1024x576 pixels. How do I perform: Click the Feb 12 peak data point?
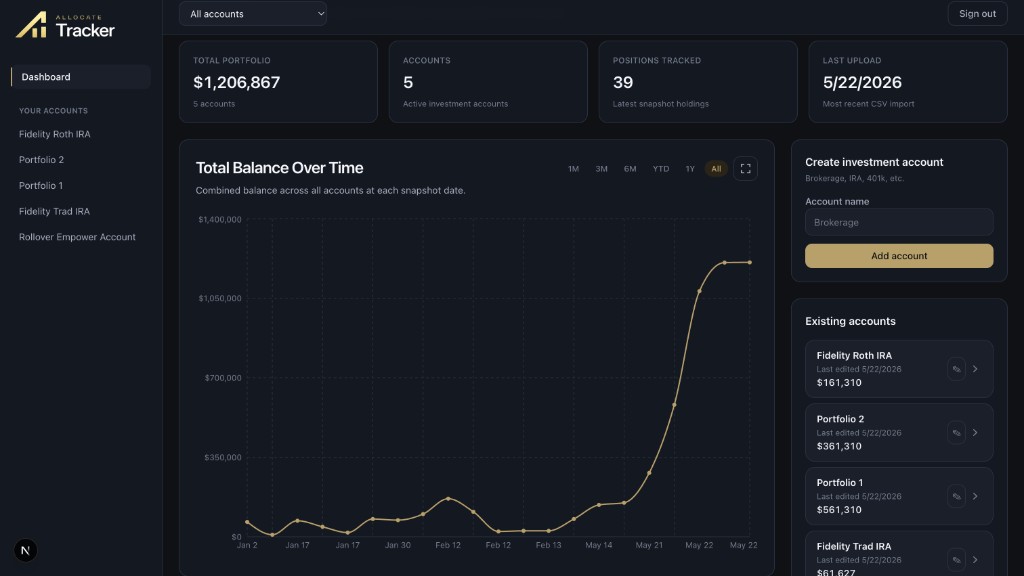pyautogui.click(x=448, y=499)
